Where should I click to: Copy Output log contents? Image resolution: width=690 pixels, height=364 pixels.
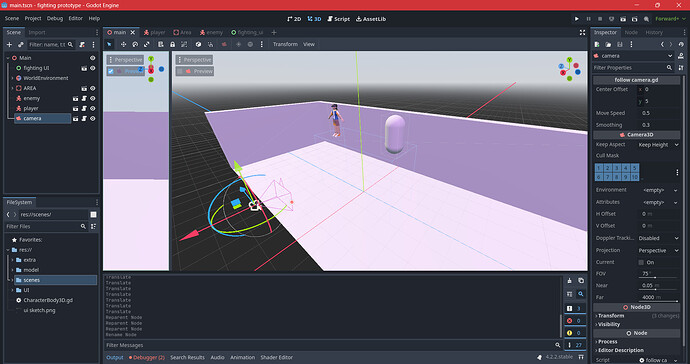click(581, 281)
